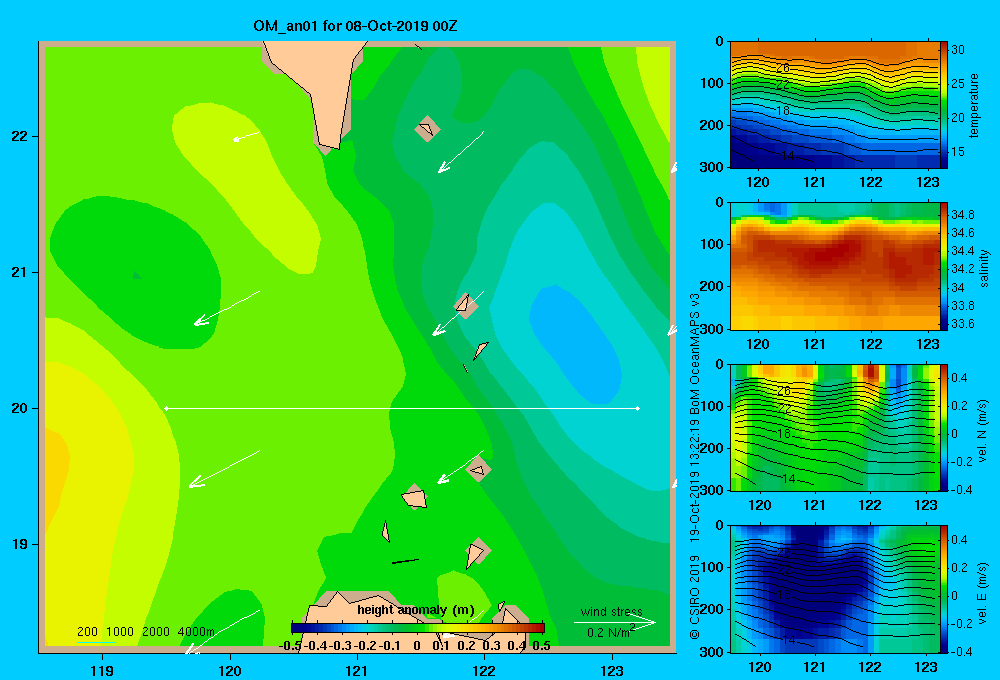Click the salinity color bar scale
This screenshot has height=680, width=1000.
point(944,266)
